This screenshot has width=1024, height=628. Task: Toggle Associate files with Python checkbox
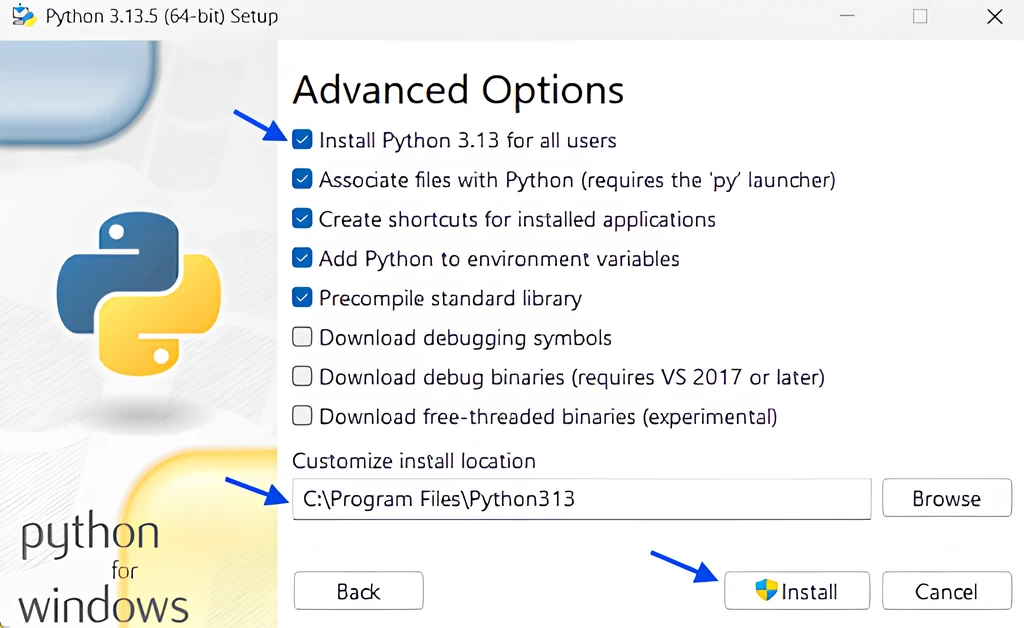(302, 180)
